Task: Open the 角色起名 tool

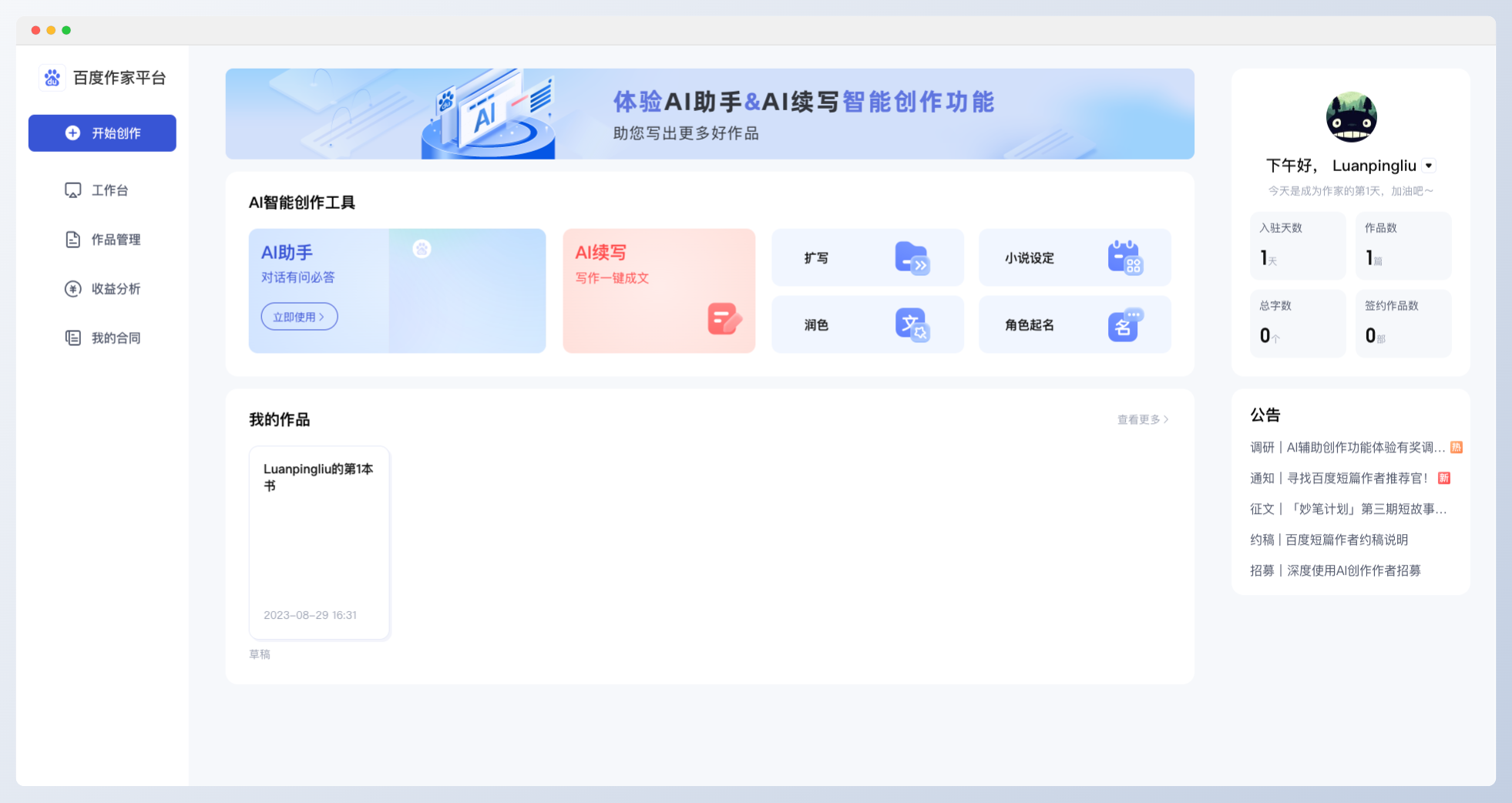Action: (x=1074, y=324)
